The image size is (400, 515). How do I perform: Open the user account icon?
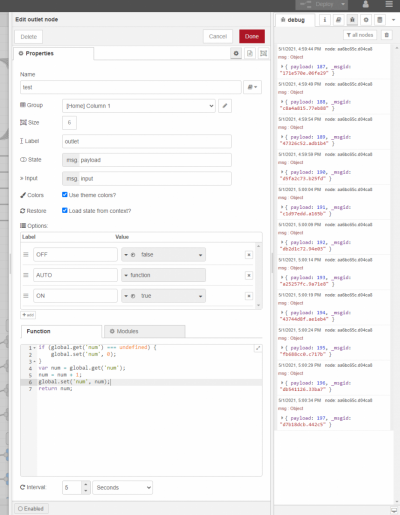[x=366, y=4]
